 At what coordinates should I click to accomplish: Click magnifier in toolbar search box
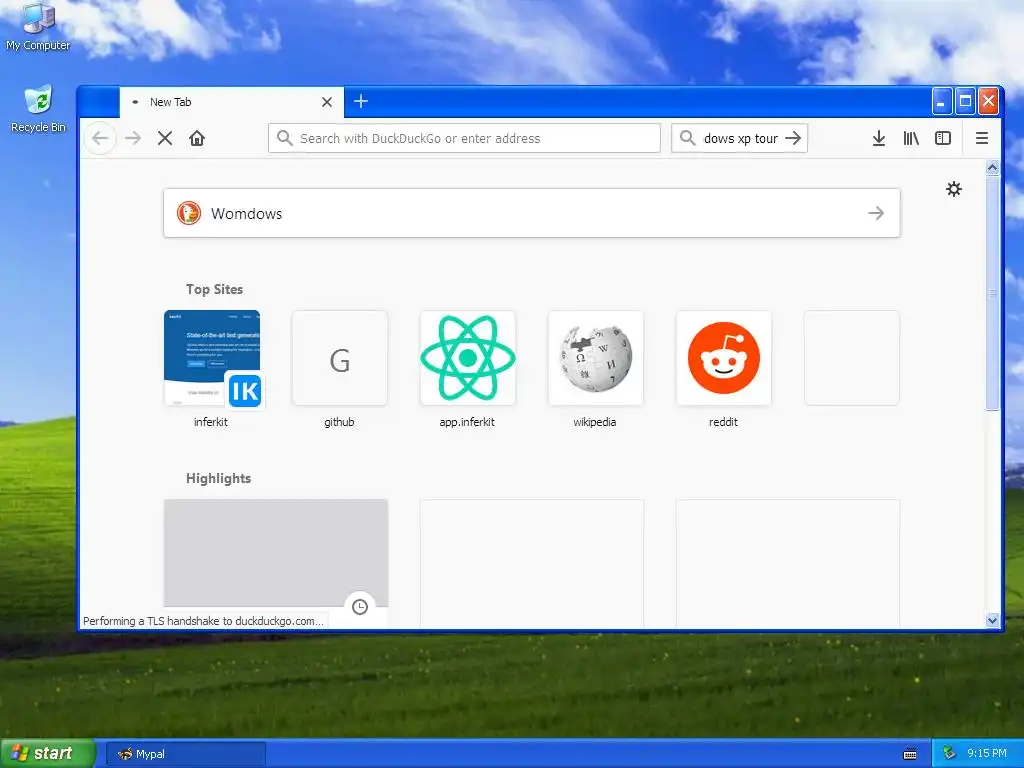point(687,138)
